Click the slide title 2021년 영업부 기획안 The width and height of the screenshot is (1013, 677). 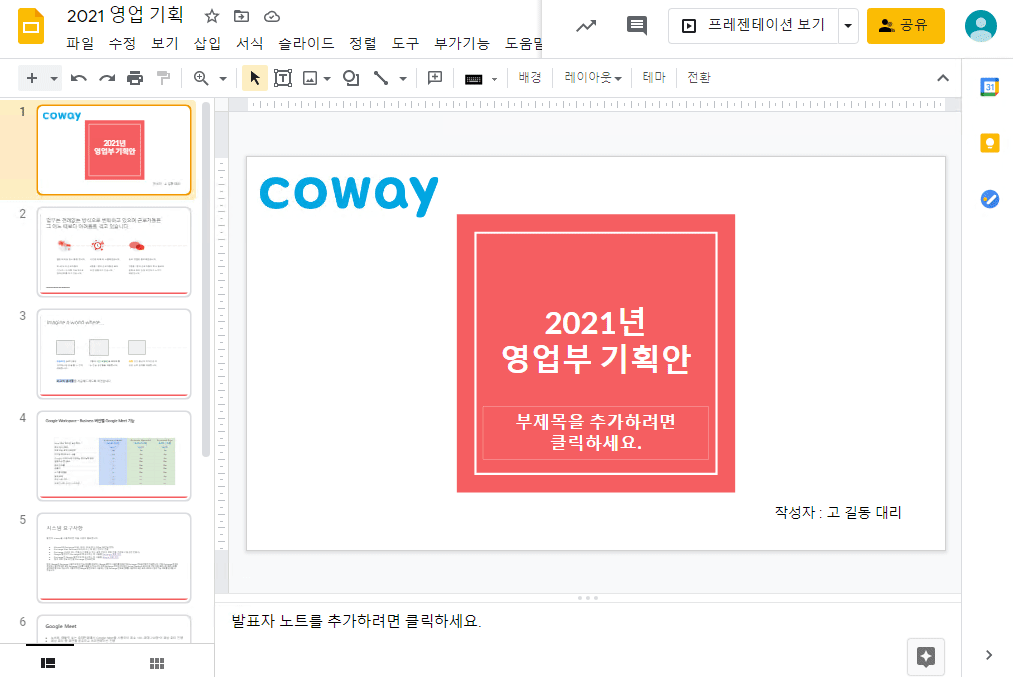point(596,340)
